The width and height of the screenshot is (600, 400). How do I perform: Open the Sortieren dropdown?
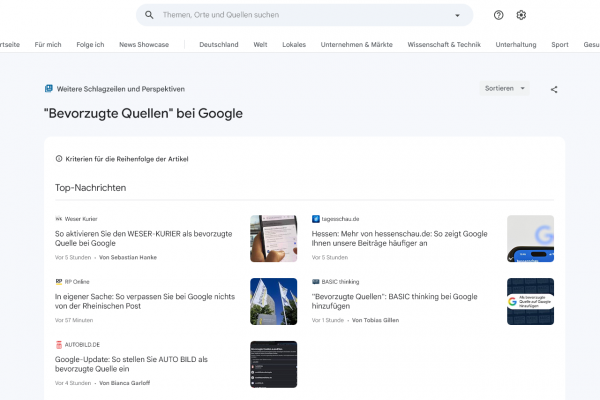click(x=504, y=88)
